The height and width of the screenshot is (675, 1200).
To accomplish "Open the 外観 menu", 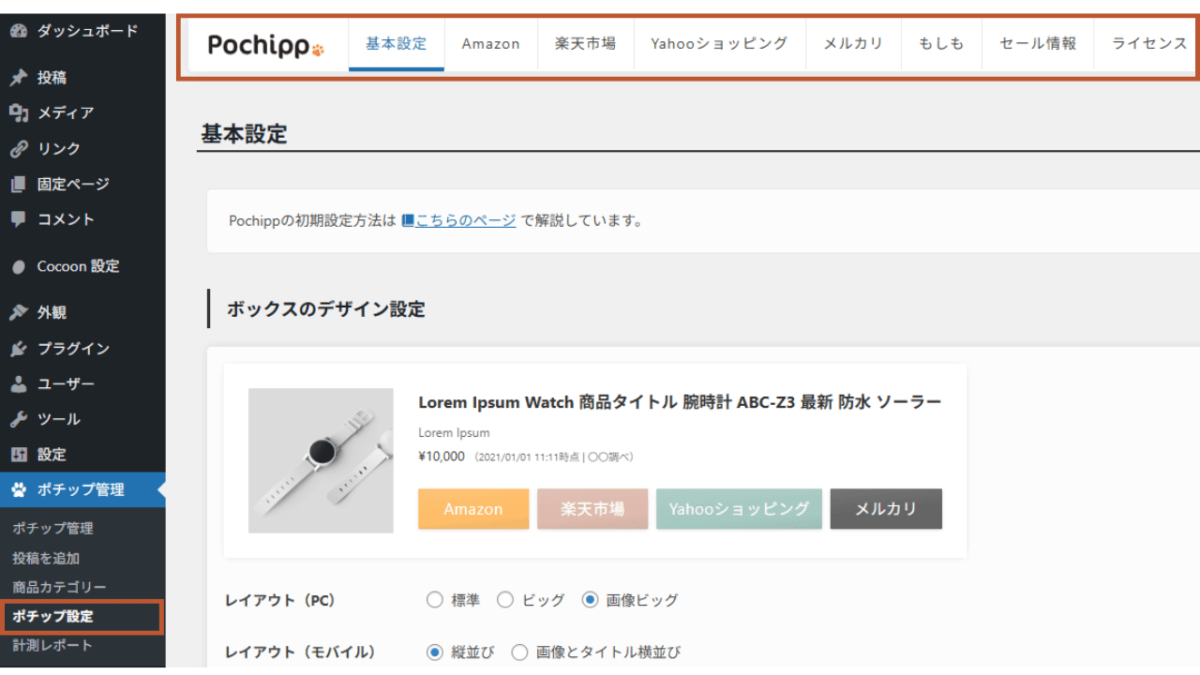I will pyautogui.click(x=83, y=313).
